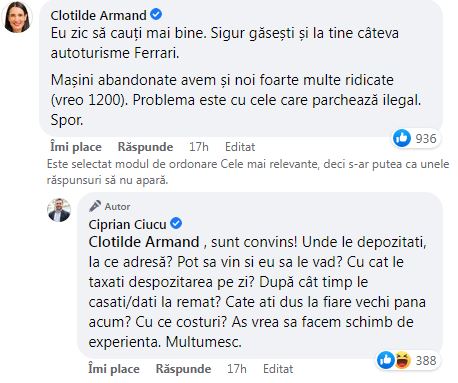
Task: View Editat history on Ciucu's reply
Action: point(278,369)
